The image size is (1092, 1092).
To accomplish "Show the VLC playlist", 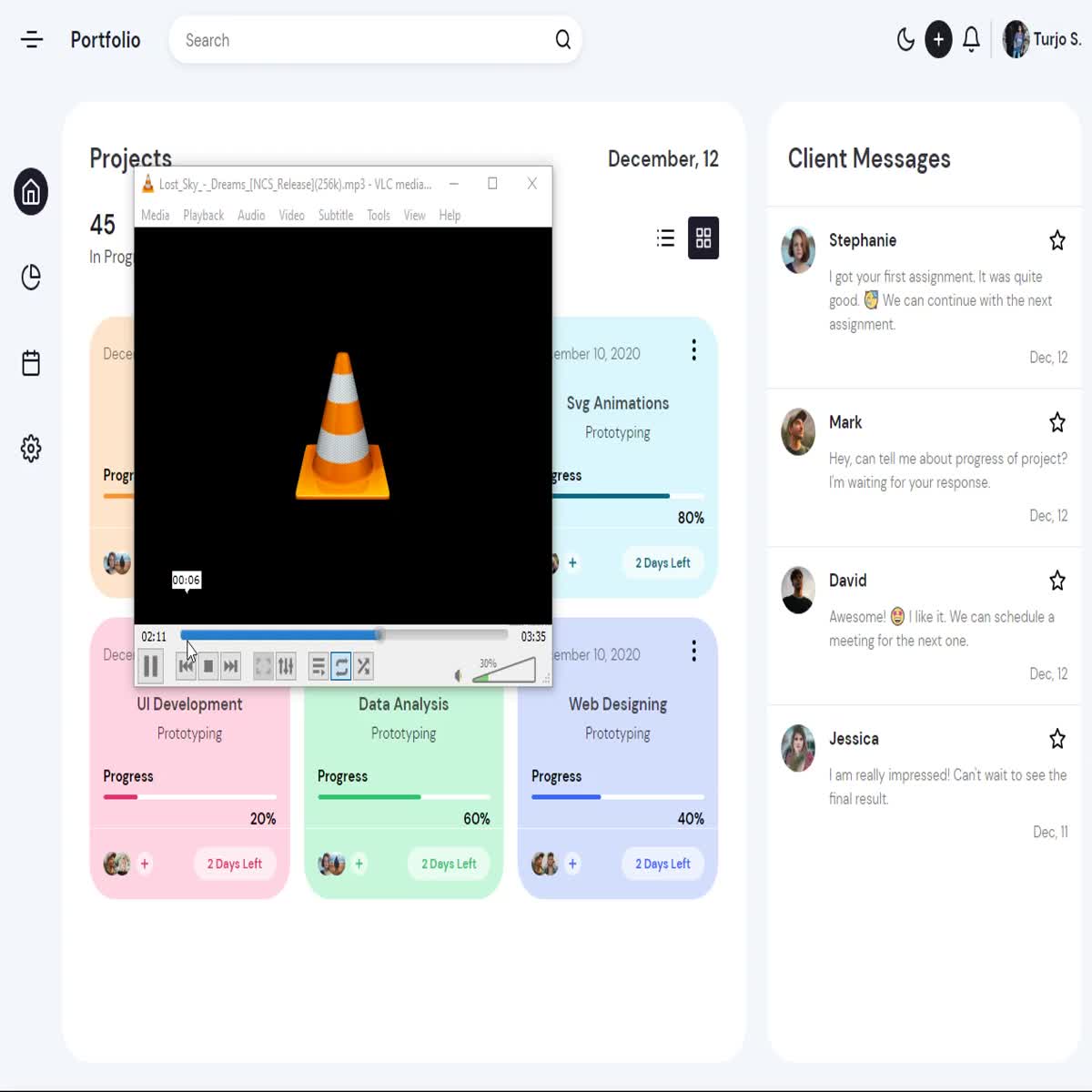I will click(x=318, y=666).
